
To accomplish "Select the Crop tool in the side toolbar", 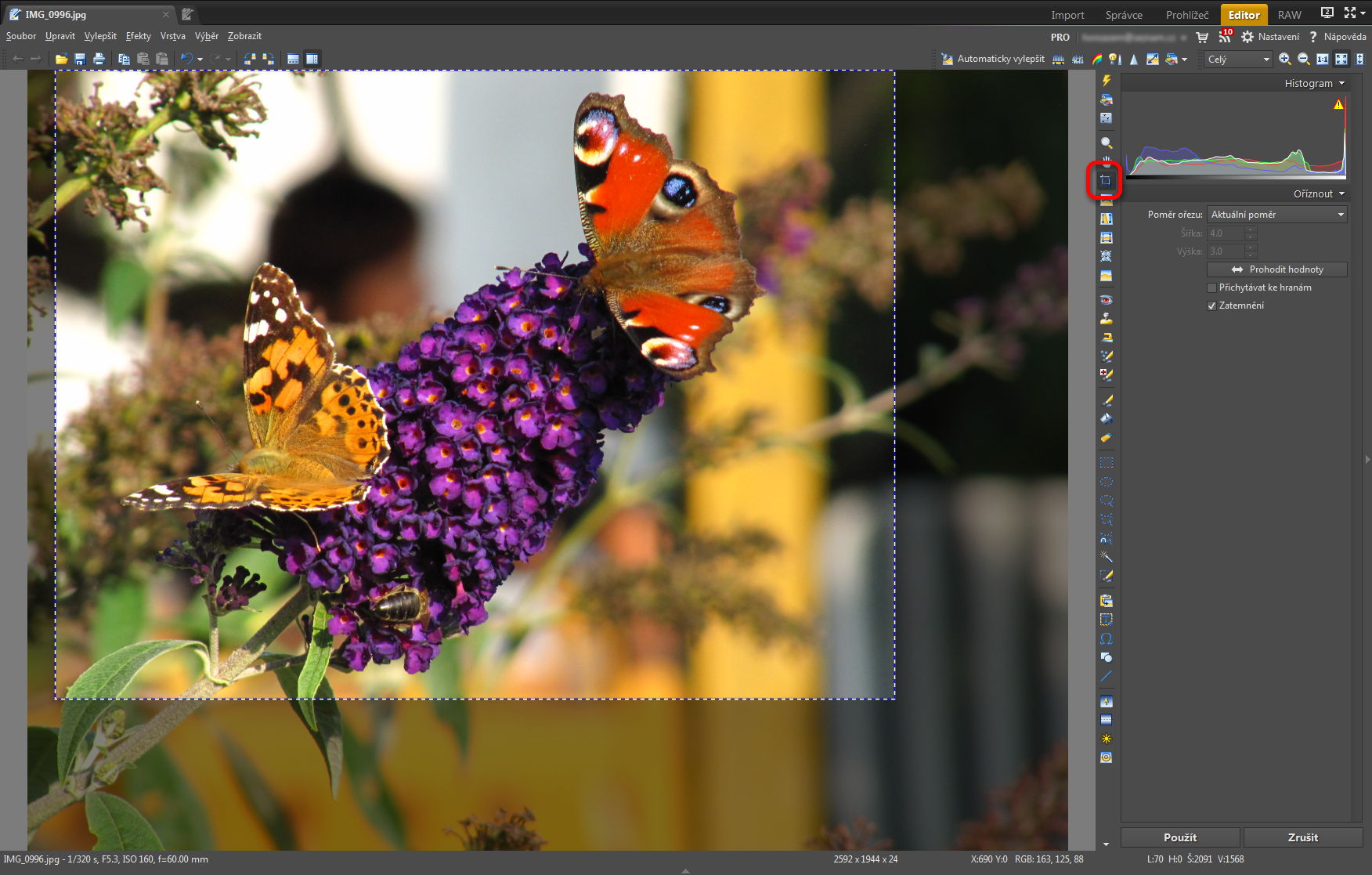I will (1106, 181).
